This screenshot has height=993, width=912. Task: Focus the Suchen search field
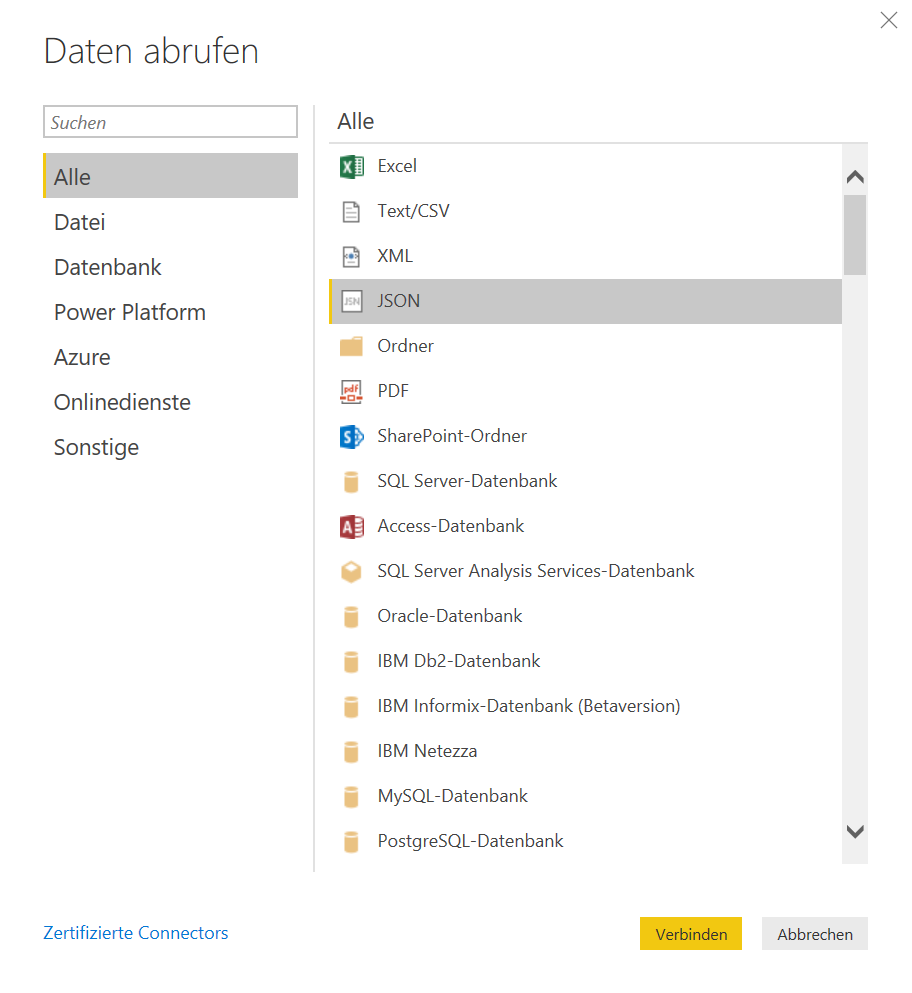click(170, 122)
